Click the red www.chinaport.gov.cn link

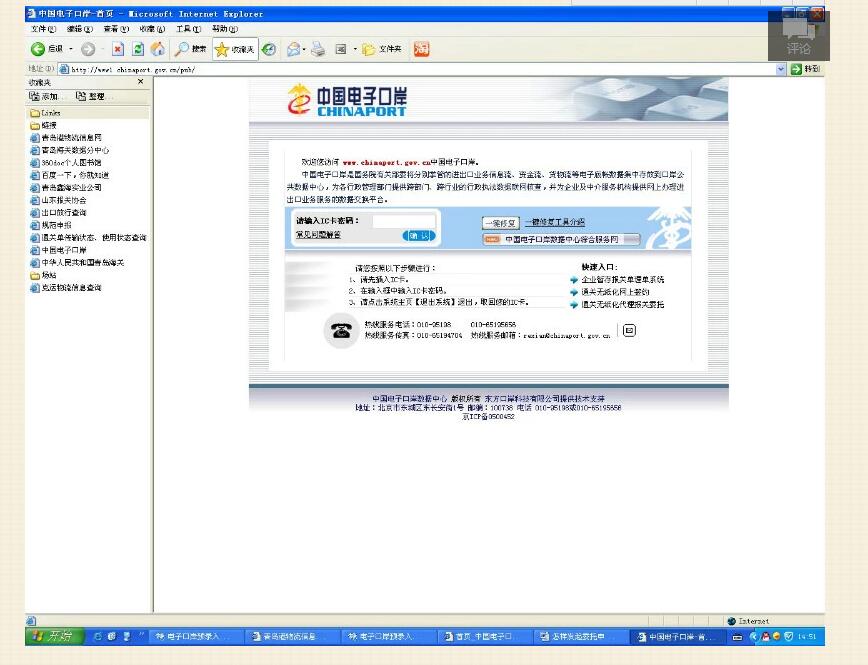[386, 162]
